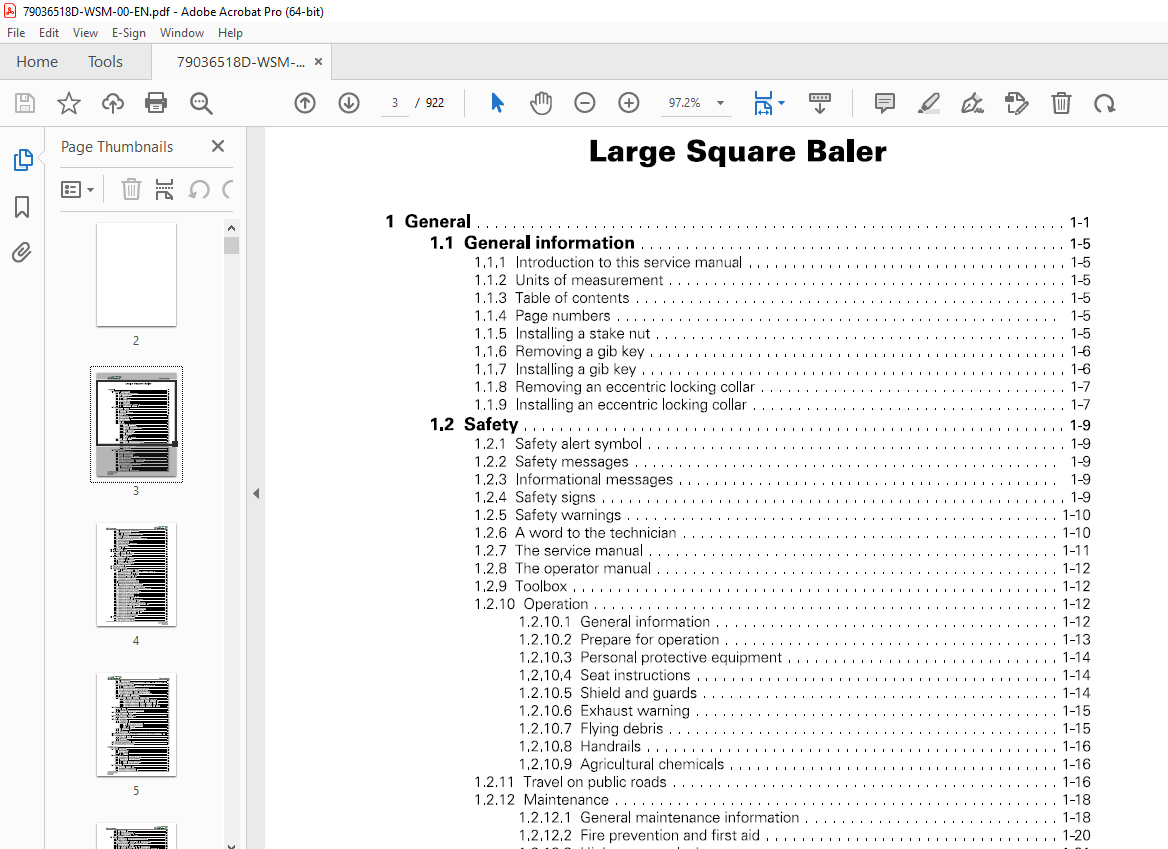1168x849 pixels.
Task: Collapse the navigation pane with the arrow
Action: point(256,493)
